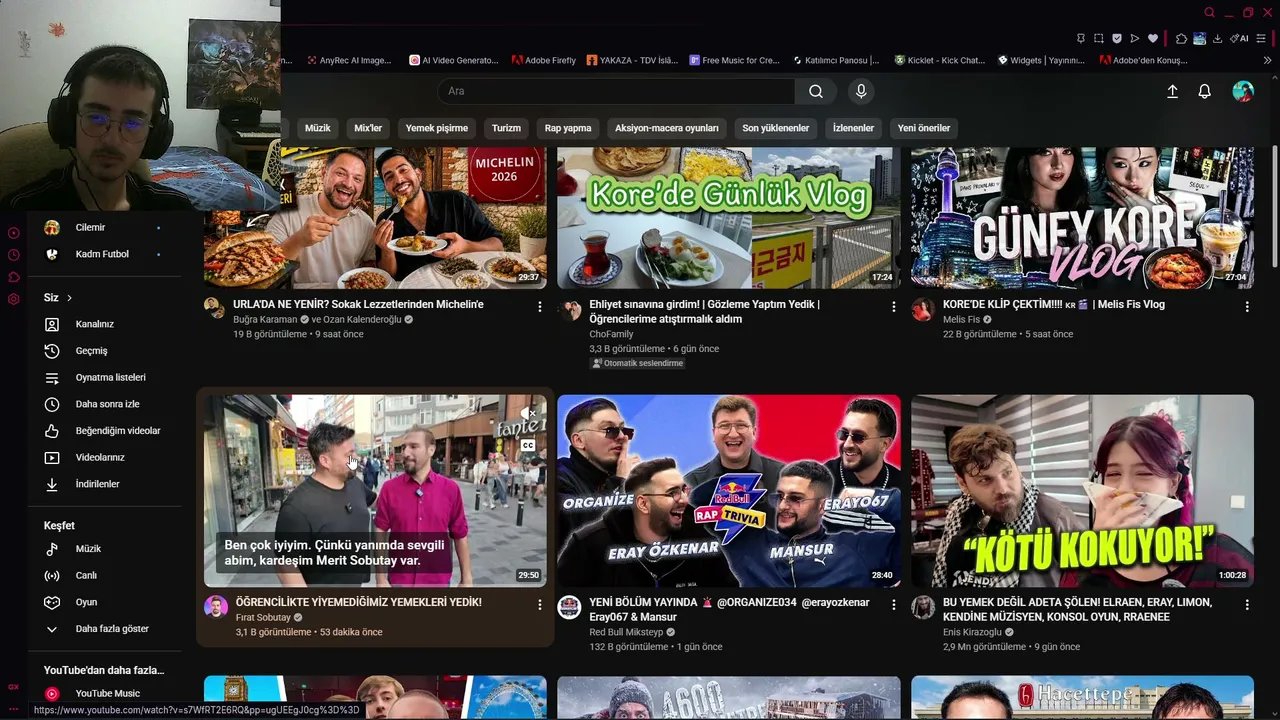Select the Yemek pişirme filter chip
The width and height of the screenshot is (1280, 720).
[437, 128]
